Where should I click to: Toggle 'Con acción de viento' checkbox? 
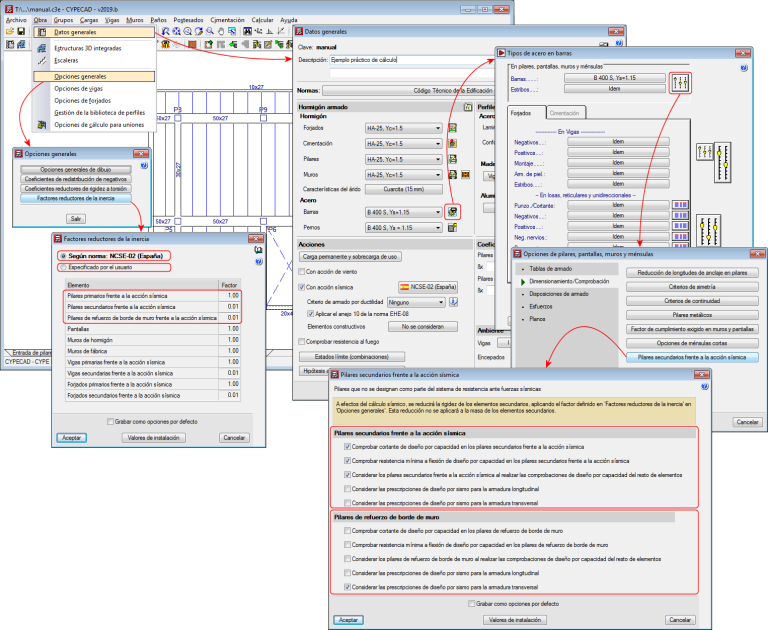coord(300,271)
